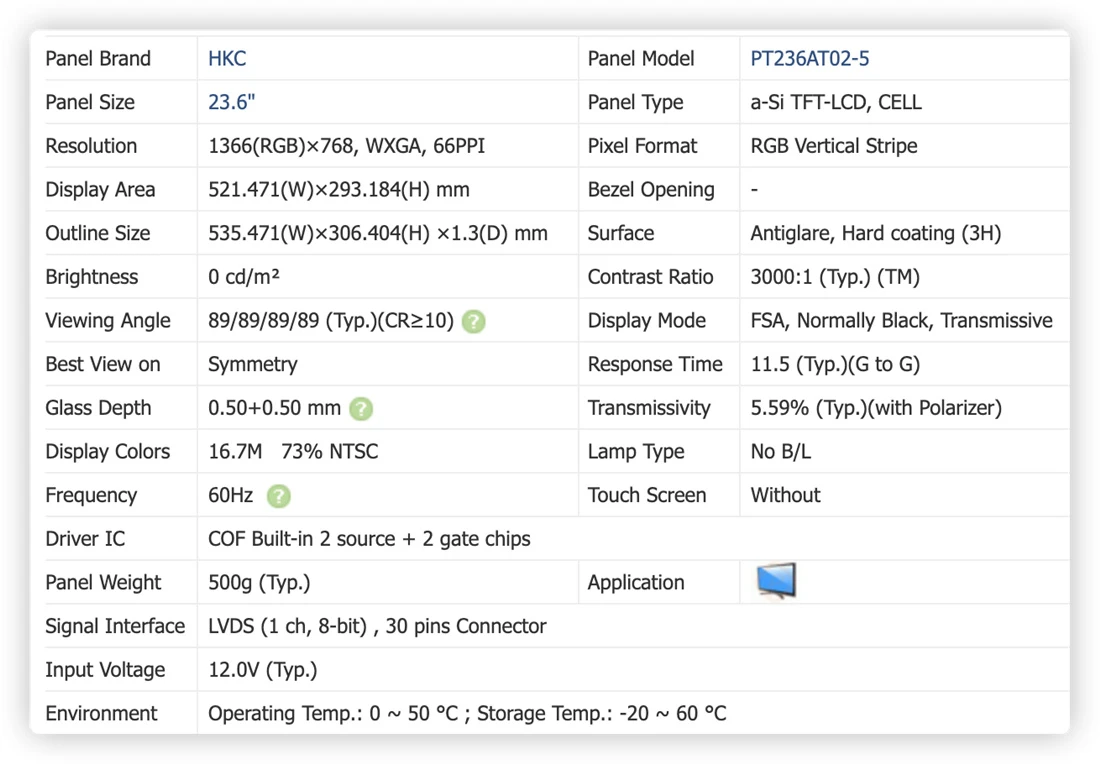The height and width of the screenshot is (764, 1100).
Task: Click the display colors value 16.7M 73% NTSC
Action: click(x=293, y=451)
